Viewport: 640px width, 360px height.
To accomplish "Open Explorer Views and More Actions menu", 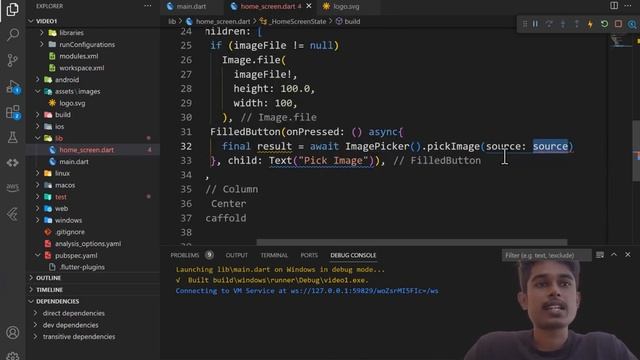I will click(x=147, y=6).
